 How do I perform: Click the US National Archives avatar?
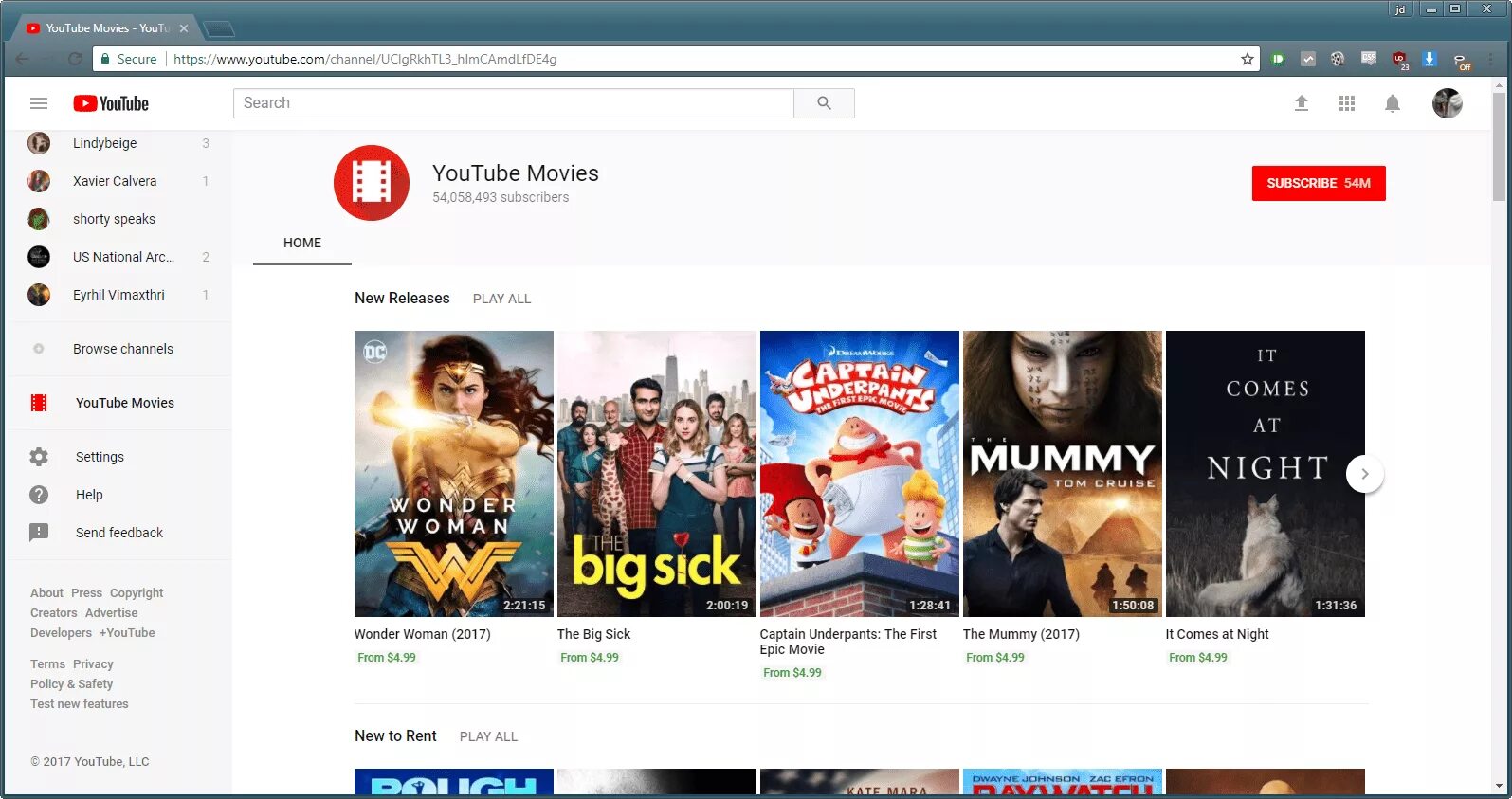(x=39, y=257)
